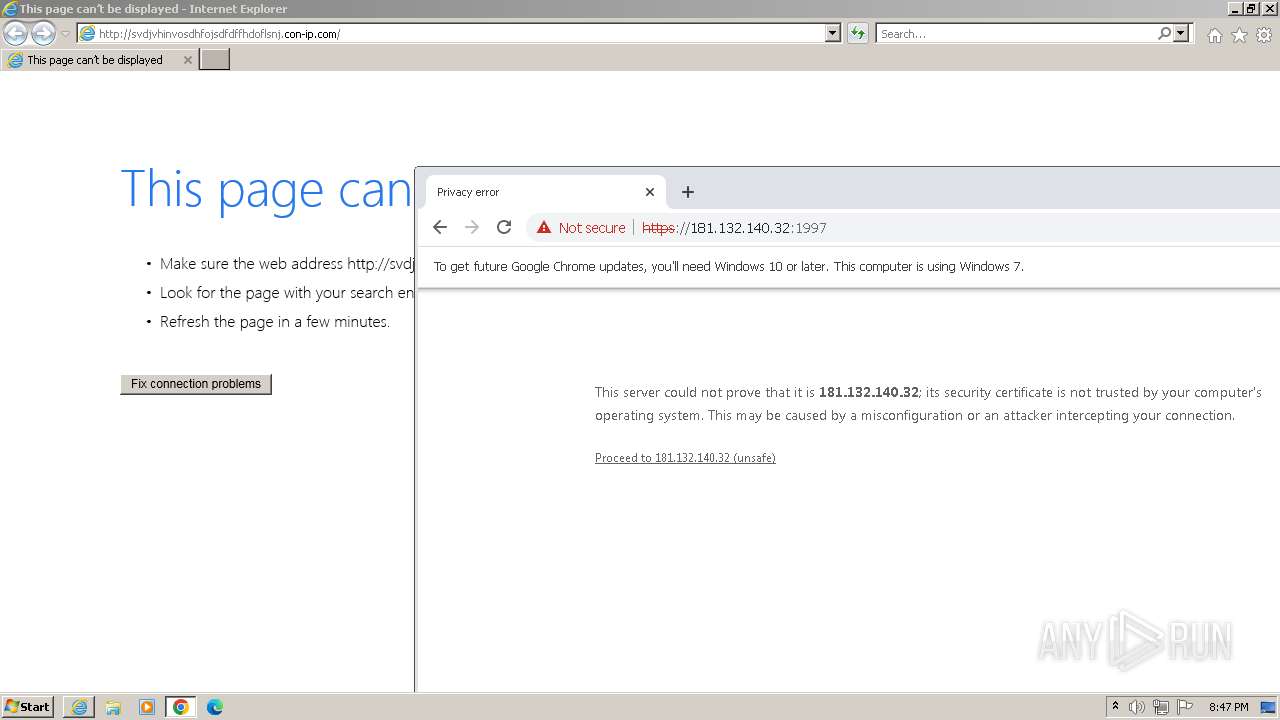Click Chrome's forward arrow

[472, 228]
